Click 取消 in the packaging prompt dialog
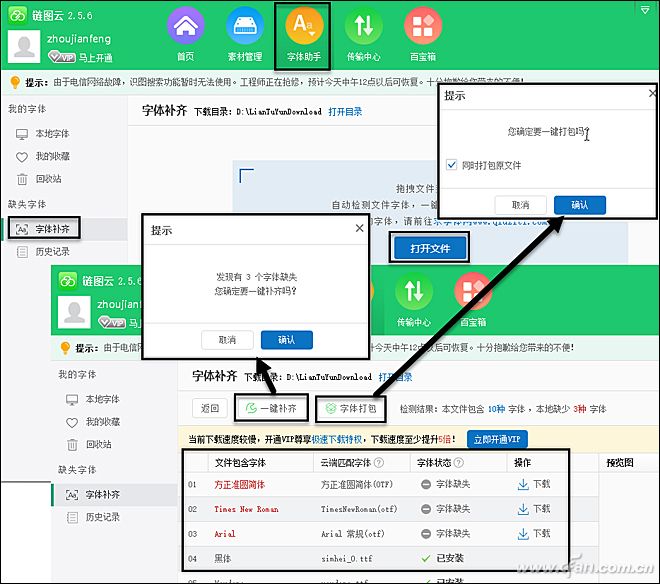 (x=520, y=205)
